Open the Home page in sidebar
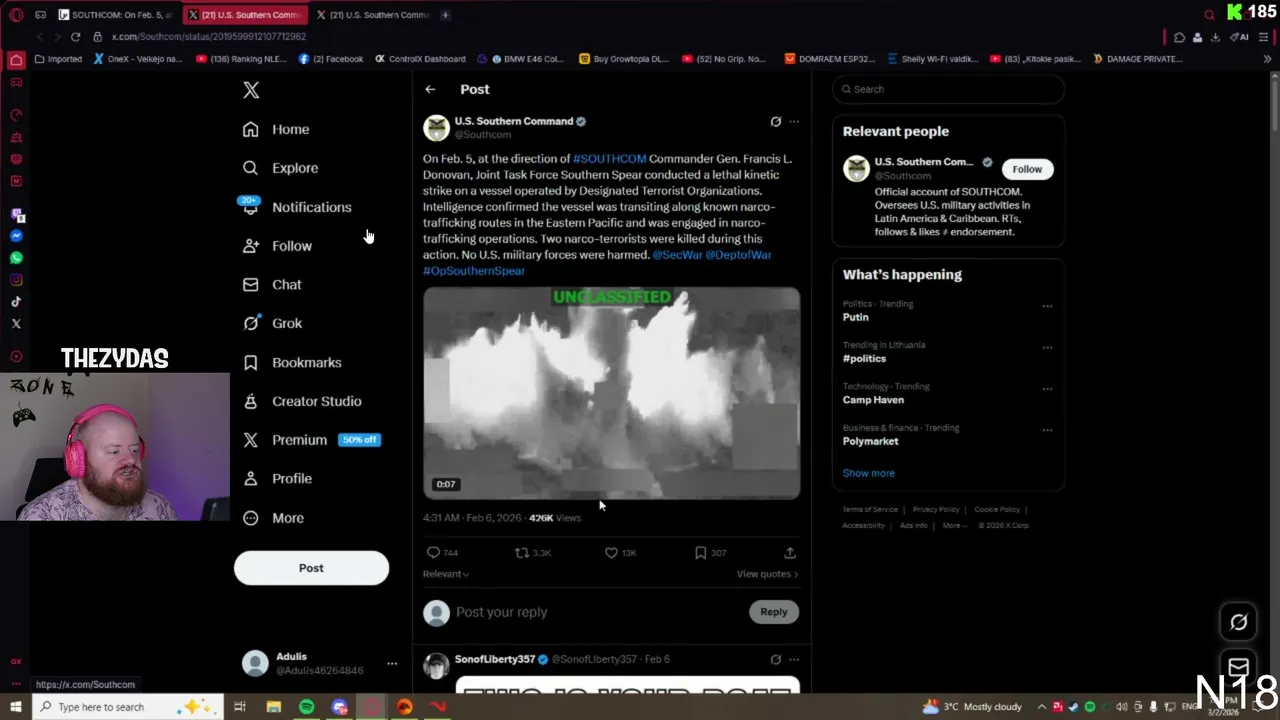This screenshot has width=1280, height=720. [276, 129]
